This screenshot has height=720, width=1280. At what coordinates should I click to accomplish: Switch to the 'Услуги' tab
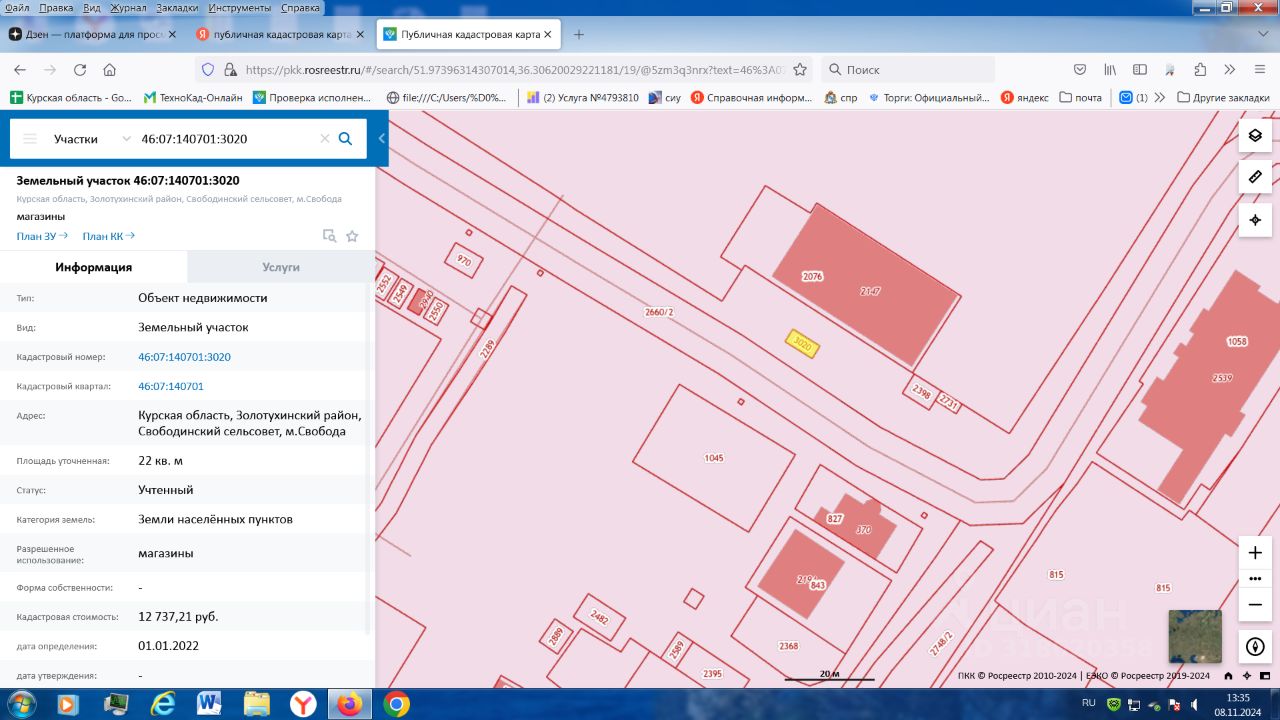click(x=281, y=267)
